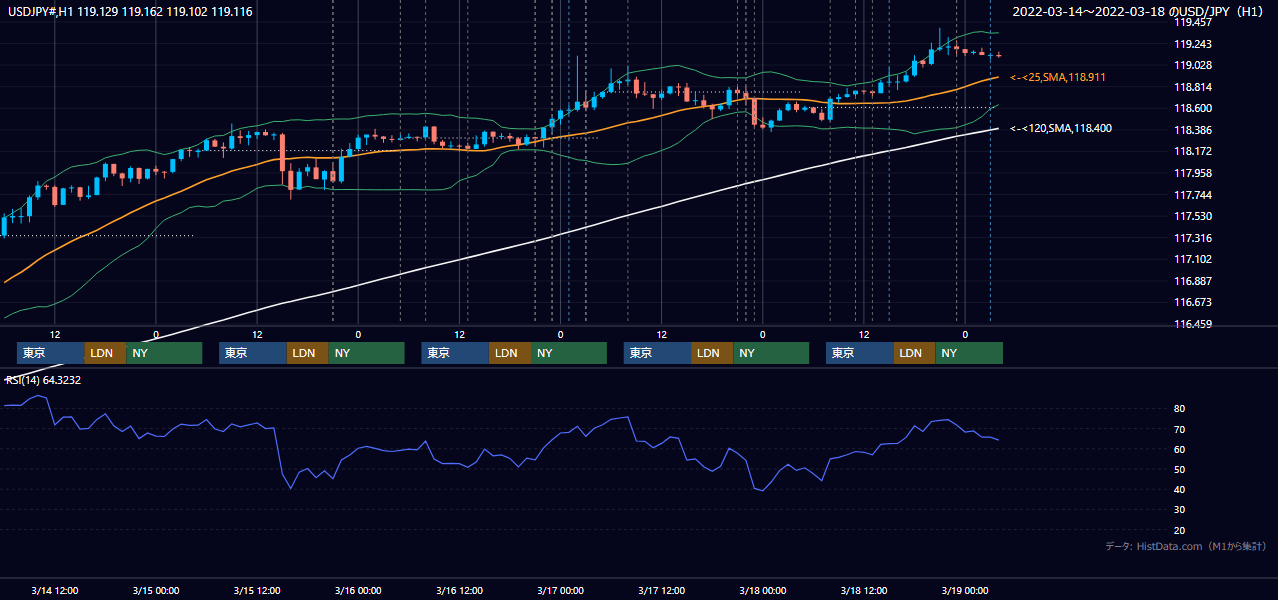The width and height of the screenshot is (1278, 600).
Task: Select the 3/17 00:00 time label
Action: click(560, 591)
